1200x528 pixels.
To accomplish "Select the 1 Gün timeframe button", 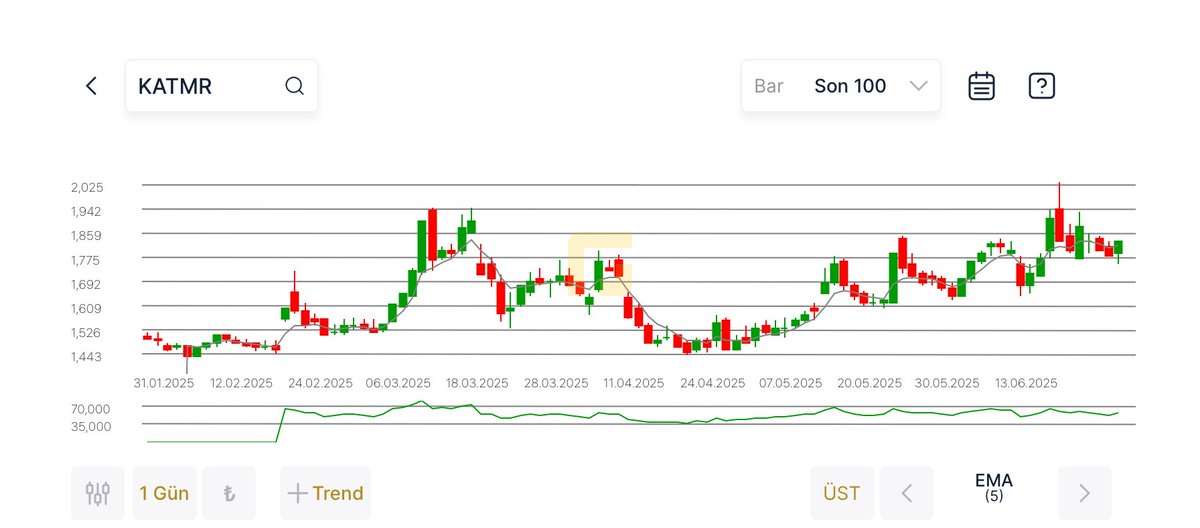I will (164, 493).
